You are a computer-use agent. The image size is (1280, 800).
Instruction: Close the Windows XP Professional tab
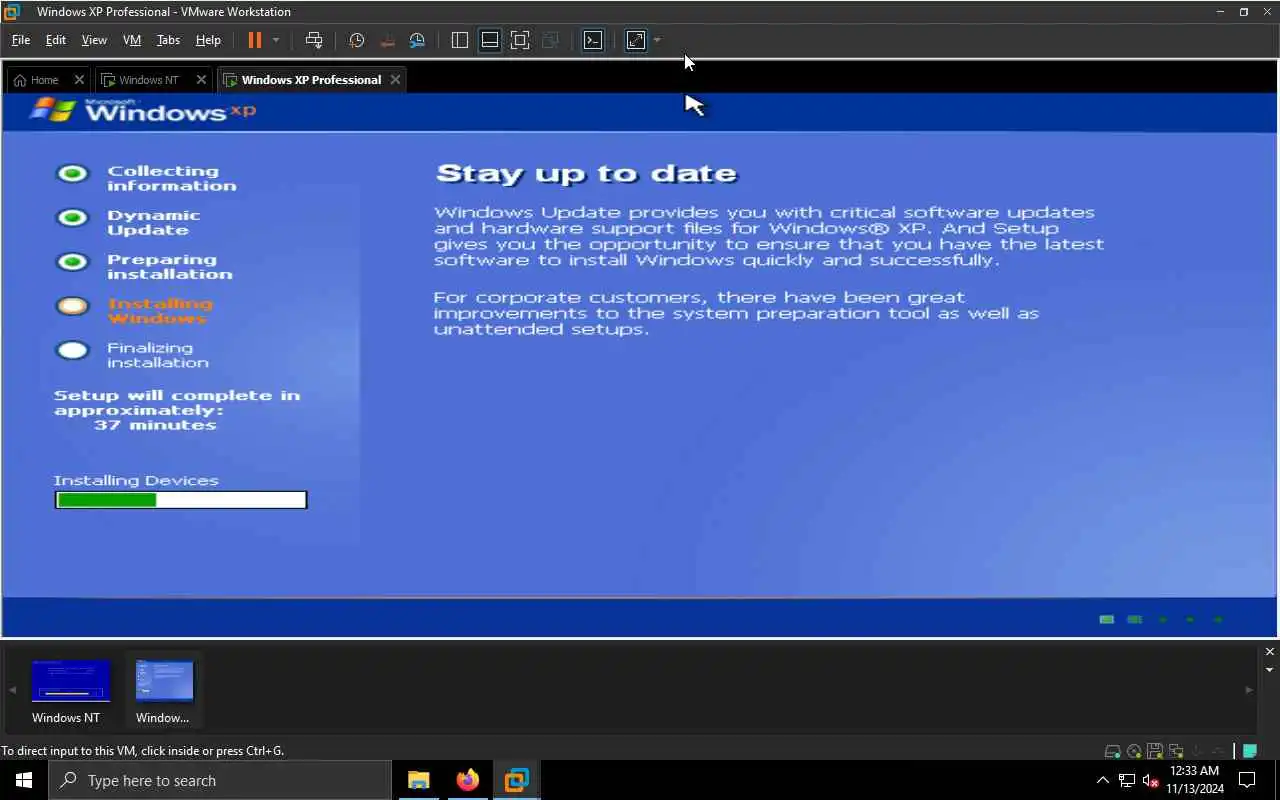396,80
